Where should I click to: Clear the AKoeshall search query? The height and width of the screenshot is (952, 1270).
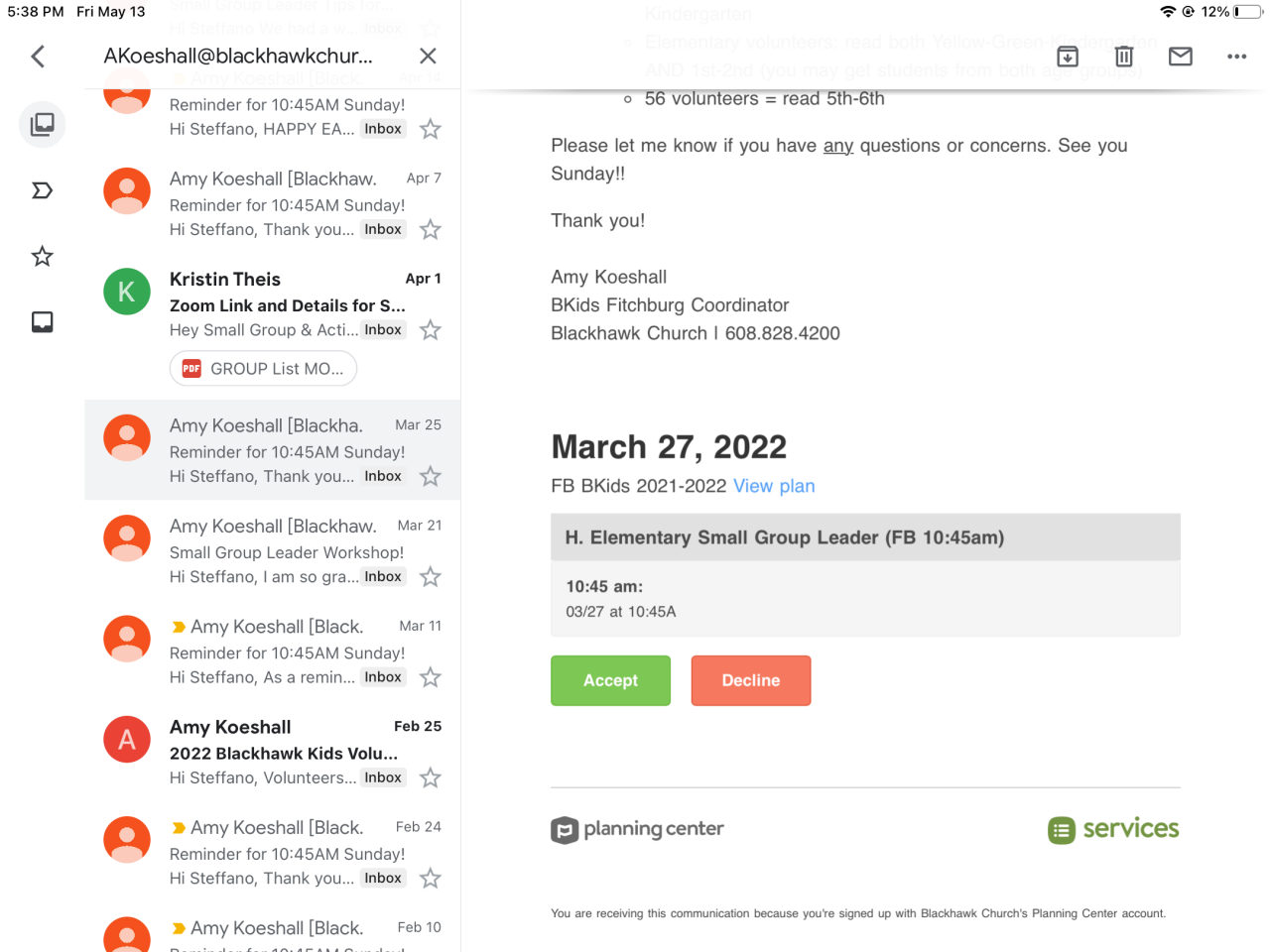point(428,57)
